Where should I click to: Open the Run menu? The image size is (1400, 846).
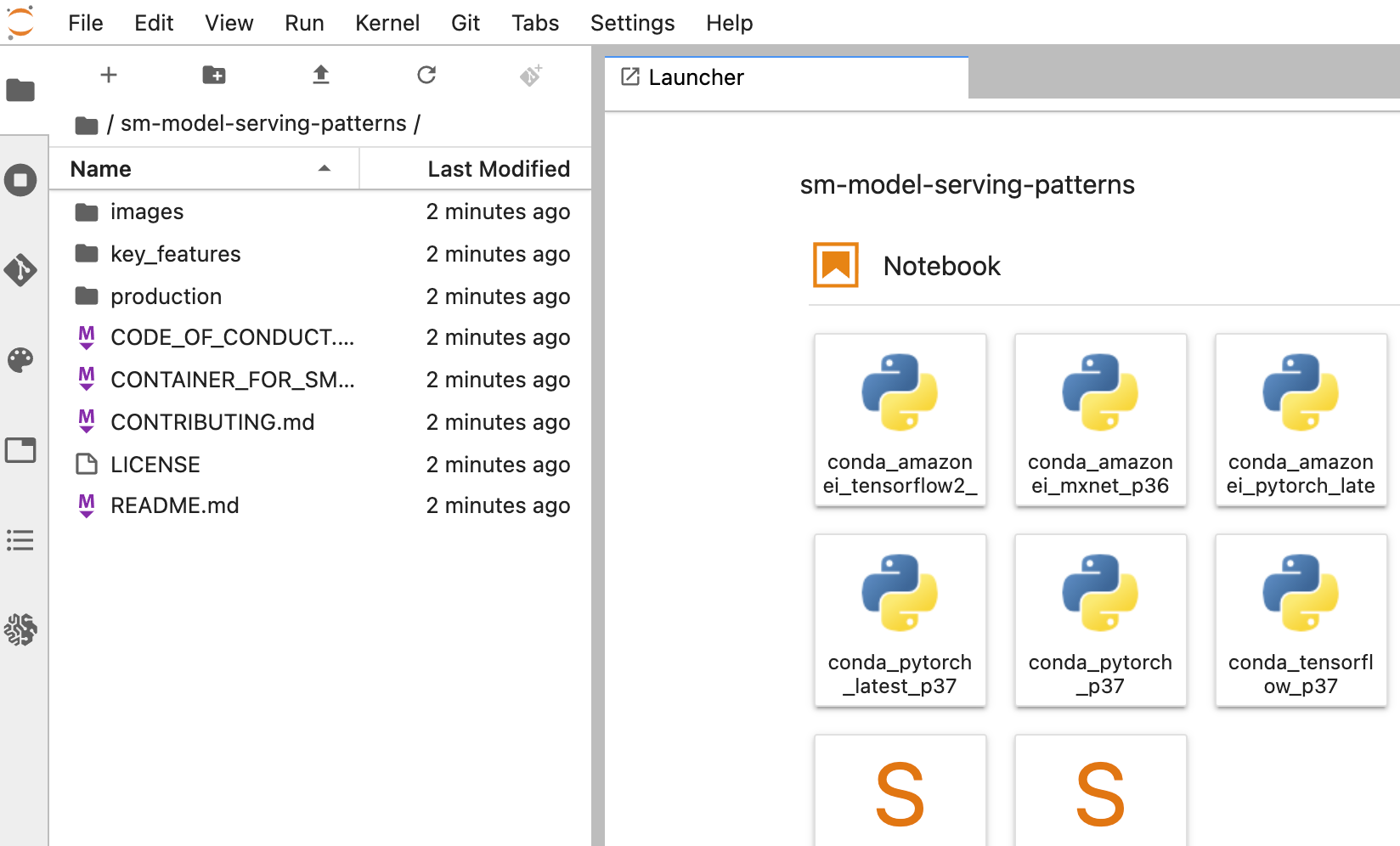[304, 23]
